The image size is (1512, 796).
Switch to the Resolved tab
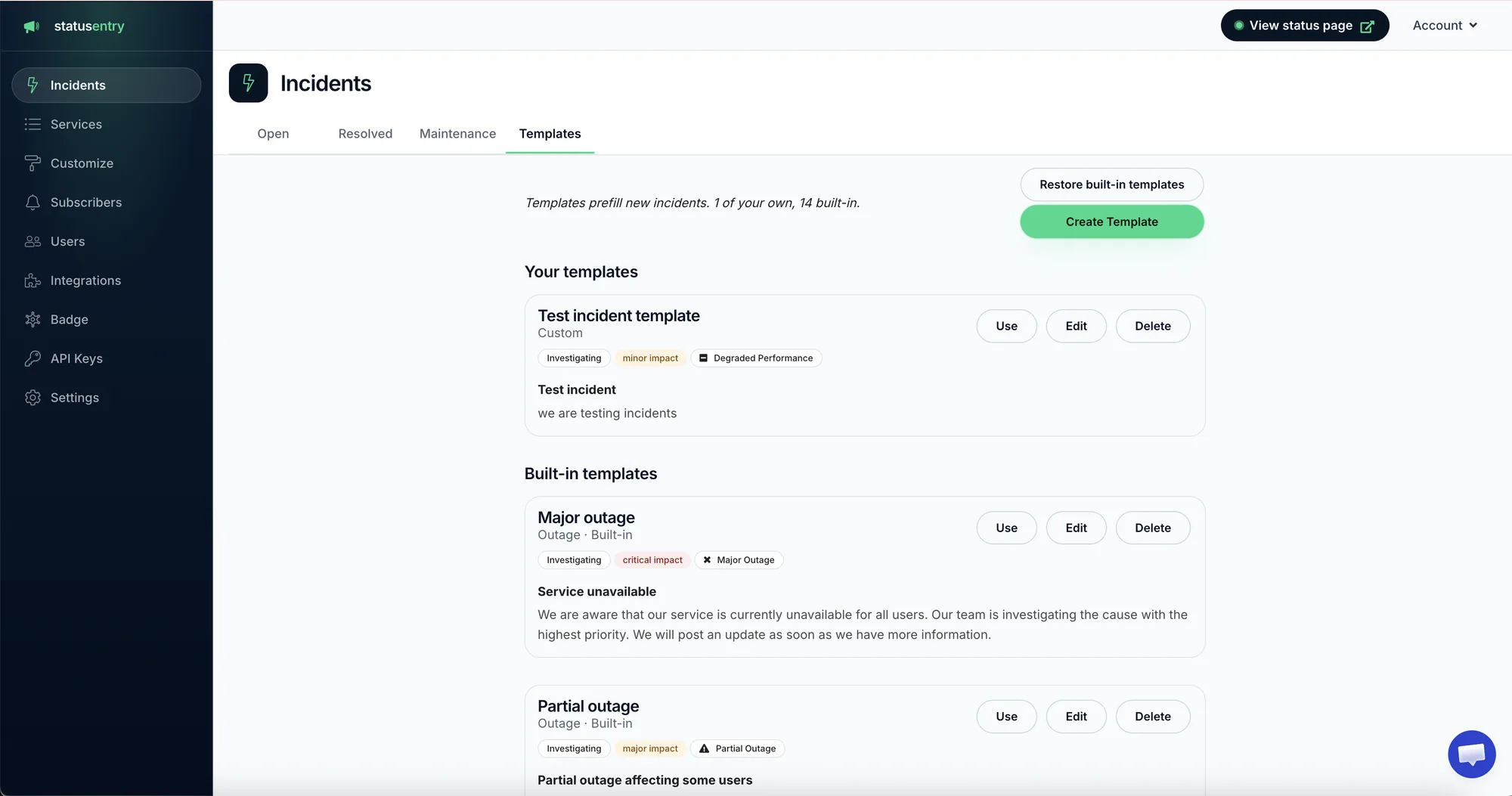pos(365,134)
